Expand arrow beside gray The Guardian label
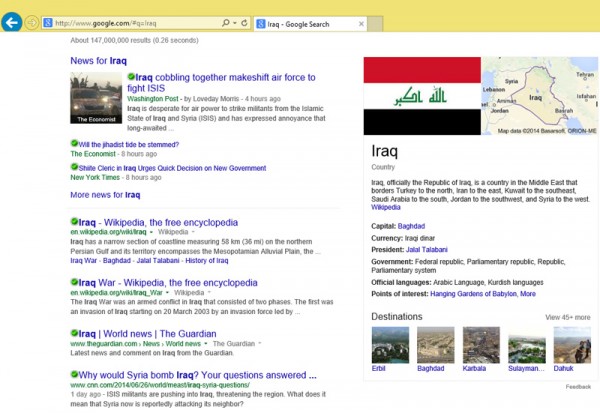The width and height of the screenshot is (600, 413). click(x=260, y=343)
